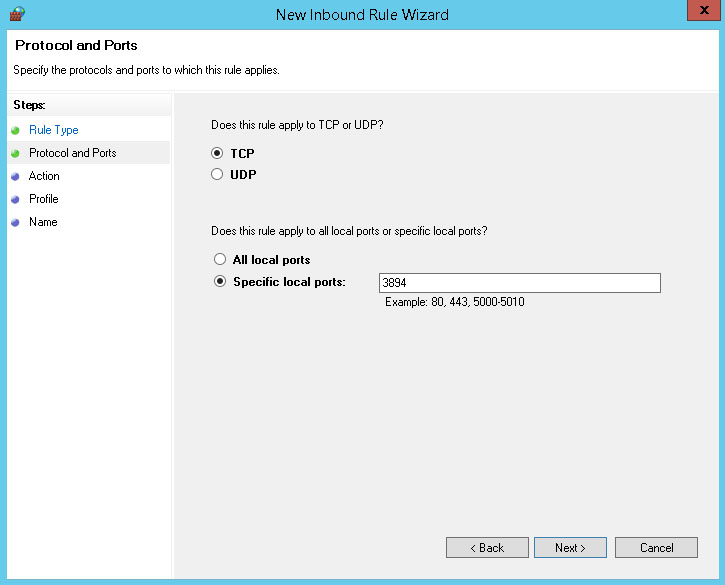Screen dimensions: 725x585
Task: Select the UDP protocol radio button
Action: (x=217, y=174)
